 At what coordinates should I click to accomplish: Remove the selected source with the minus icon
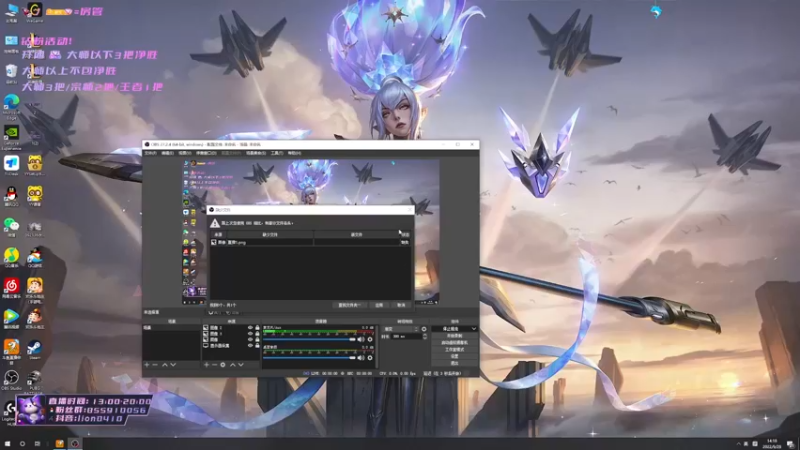point(214,365)
